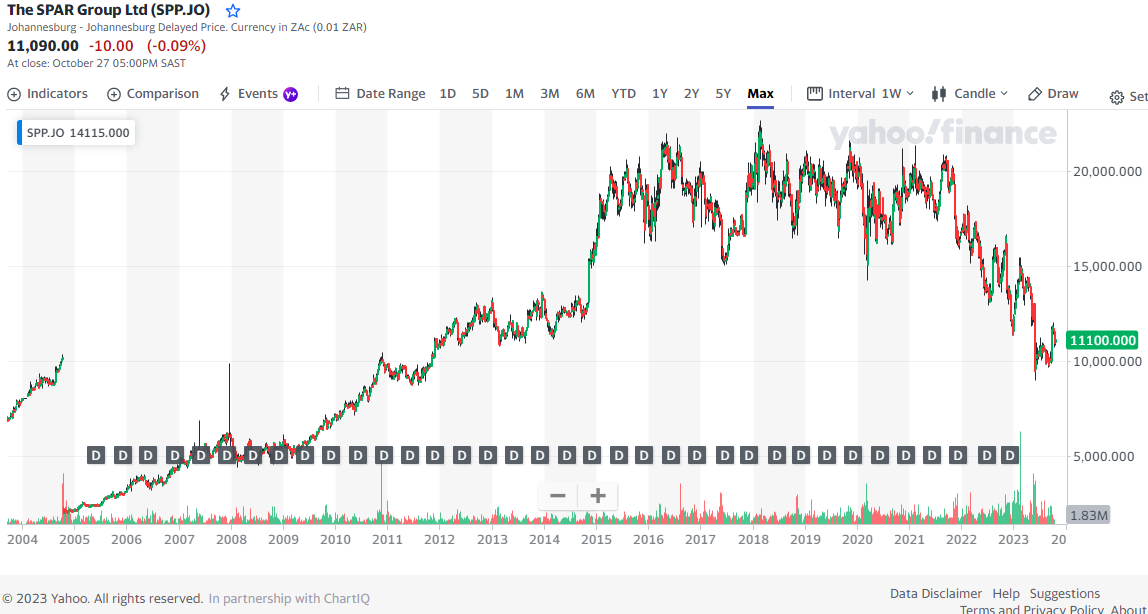Click the 2023 year axis label
This screenshot has width=1148, height=614.
pyautogui.click(x=1013, y=539)
